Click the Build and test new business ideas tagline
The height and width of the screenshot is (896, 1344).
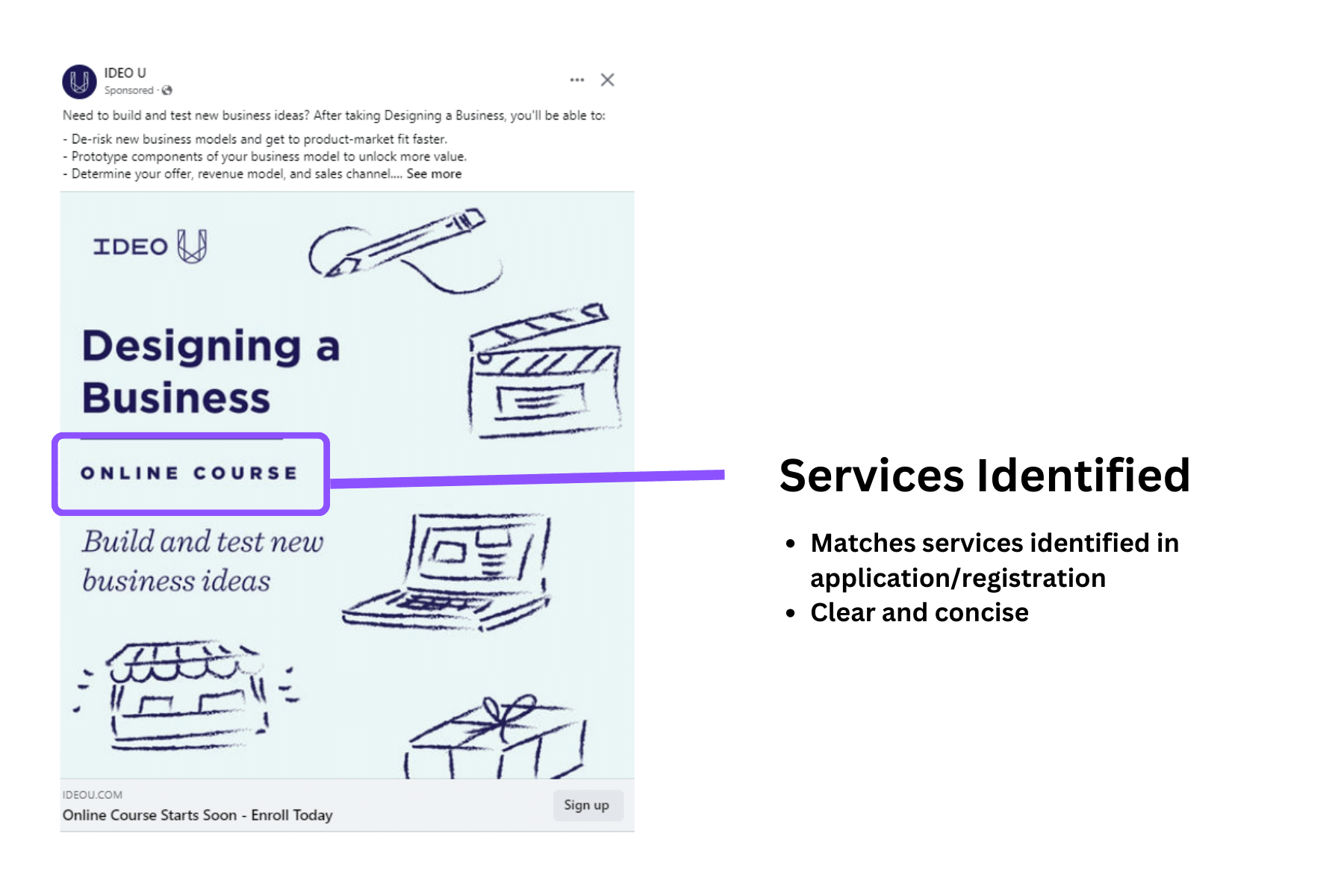[202, 561]
